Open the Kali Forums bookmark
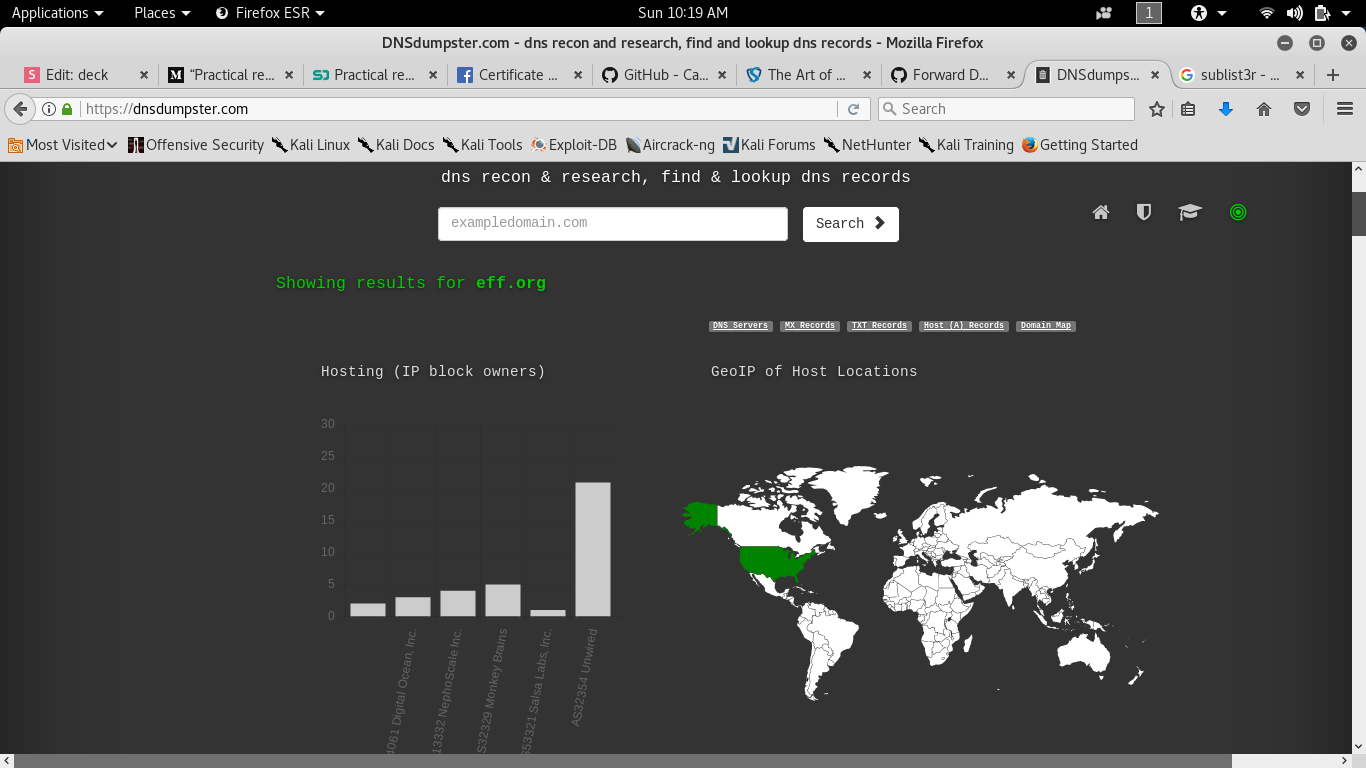 pyautogui.click(x=769, y=145)
